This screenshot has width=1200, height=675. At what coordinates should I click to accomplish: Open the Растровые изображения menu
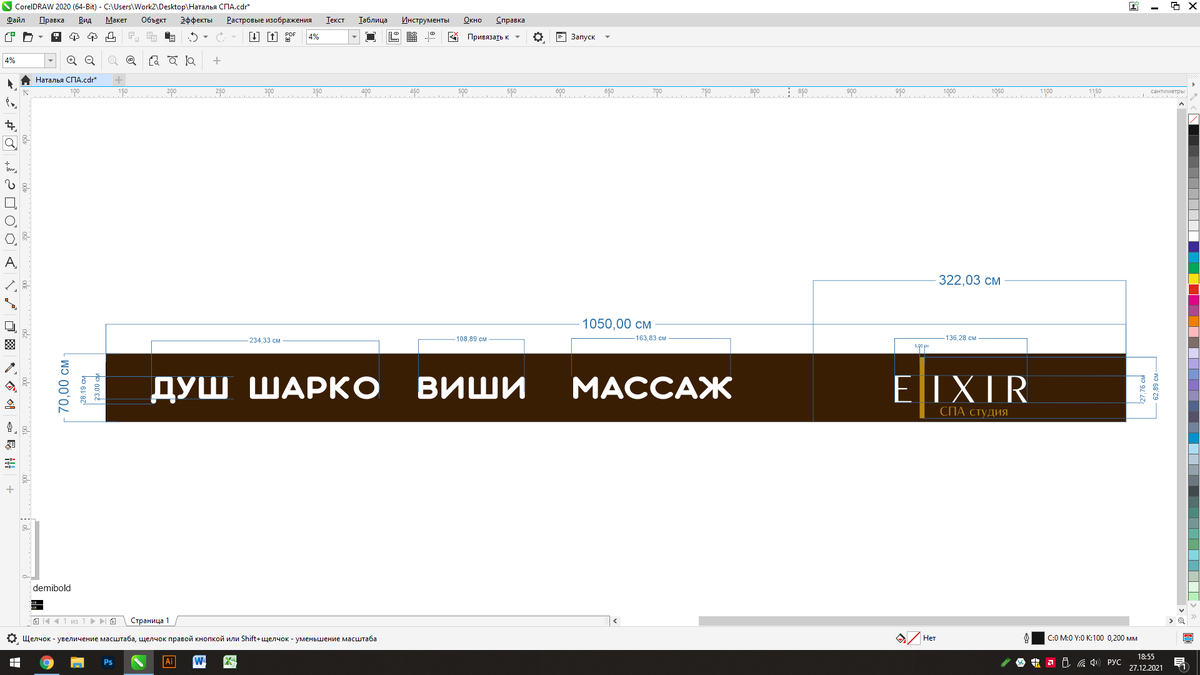point(269,20)
